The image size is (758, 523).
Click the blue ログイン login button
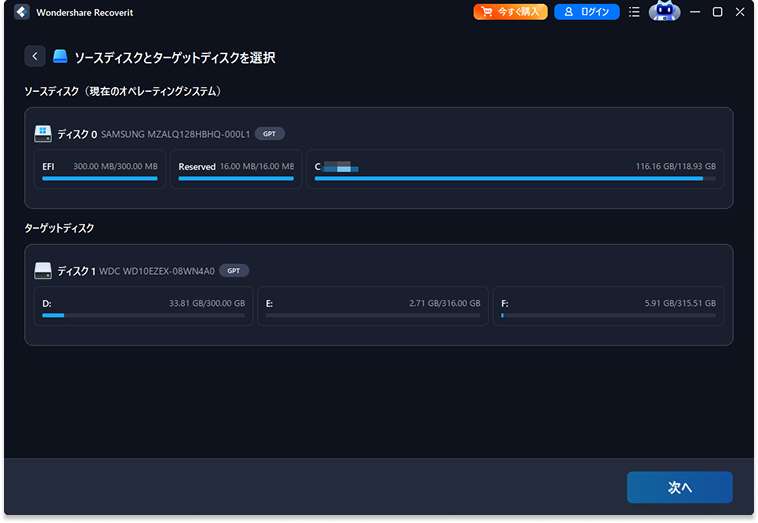pos(587,12)
